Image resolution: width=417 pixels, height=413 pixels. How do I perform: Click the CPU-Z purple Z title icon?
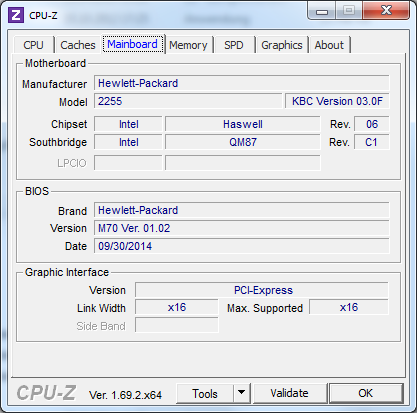pyautogui.click(x=16, y=15)
